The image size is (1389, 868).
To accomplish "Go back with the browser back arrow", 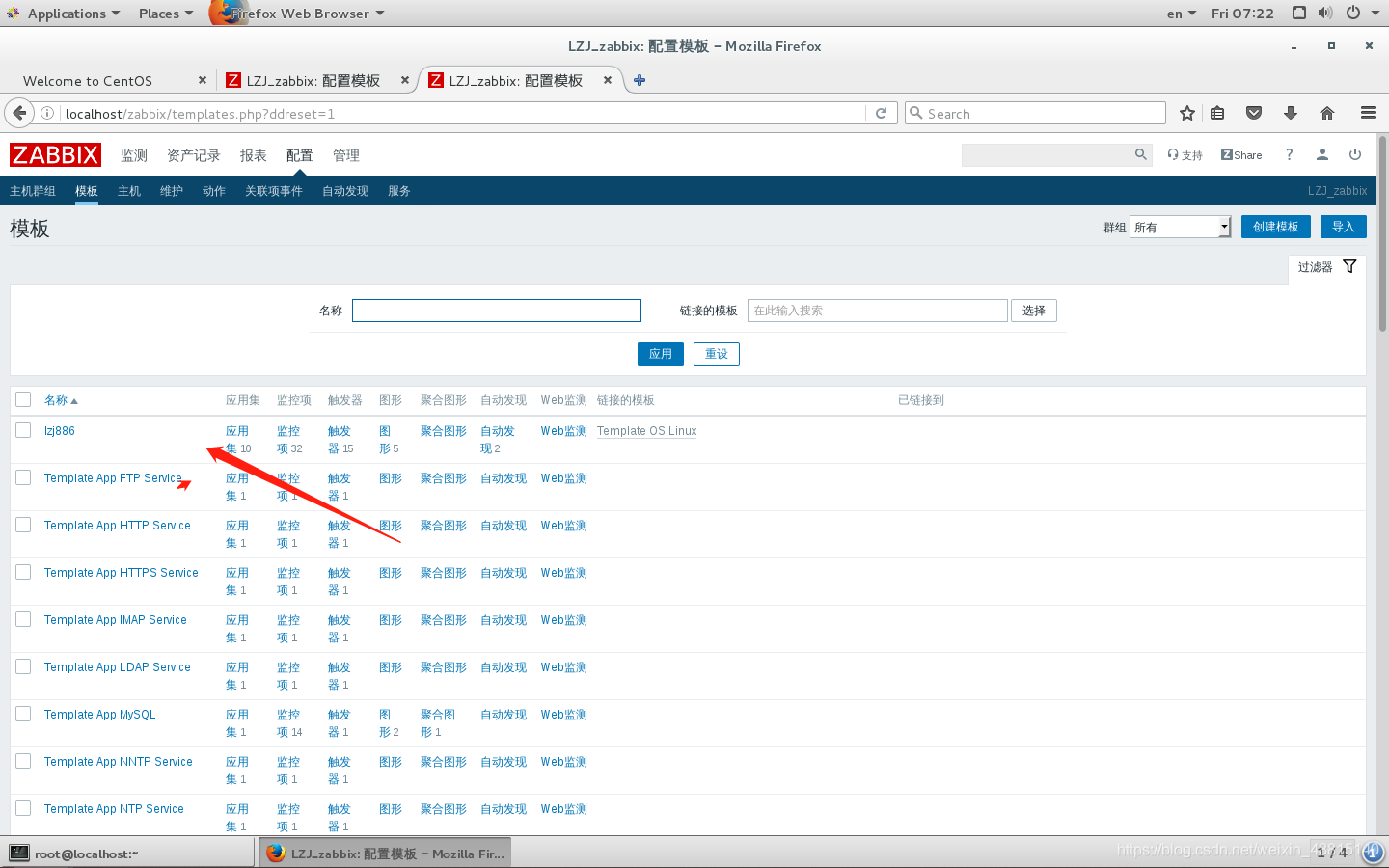I will pos(19,113).
